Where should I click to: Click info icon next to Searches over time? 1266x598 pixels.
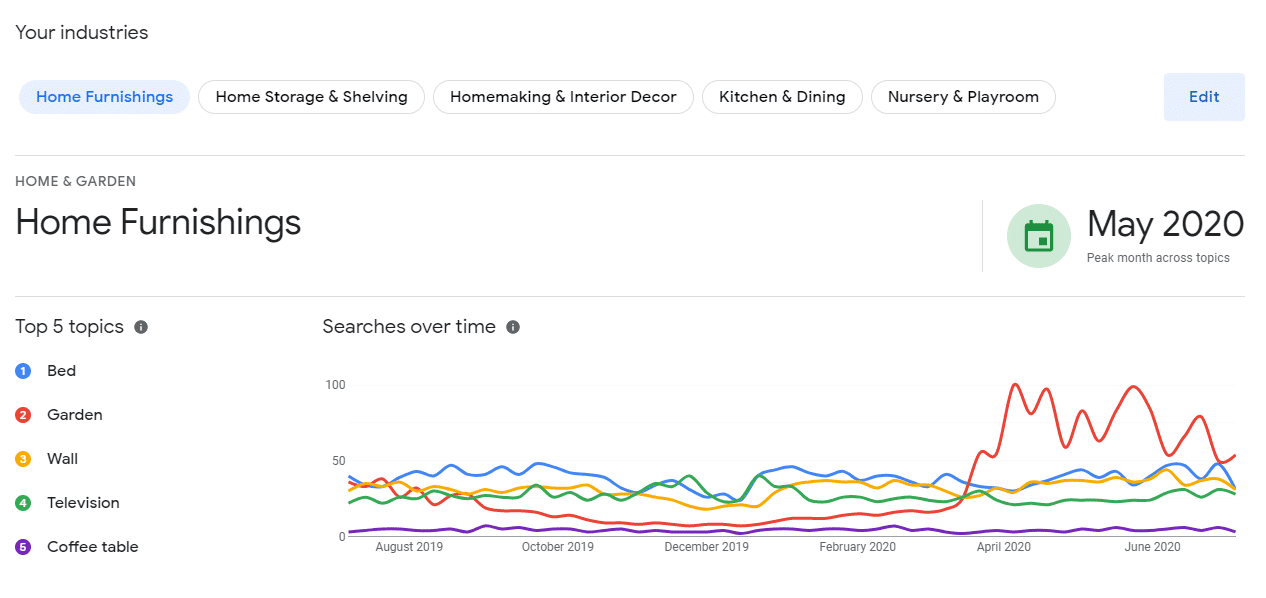(513, 327)
